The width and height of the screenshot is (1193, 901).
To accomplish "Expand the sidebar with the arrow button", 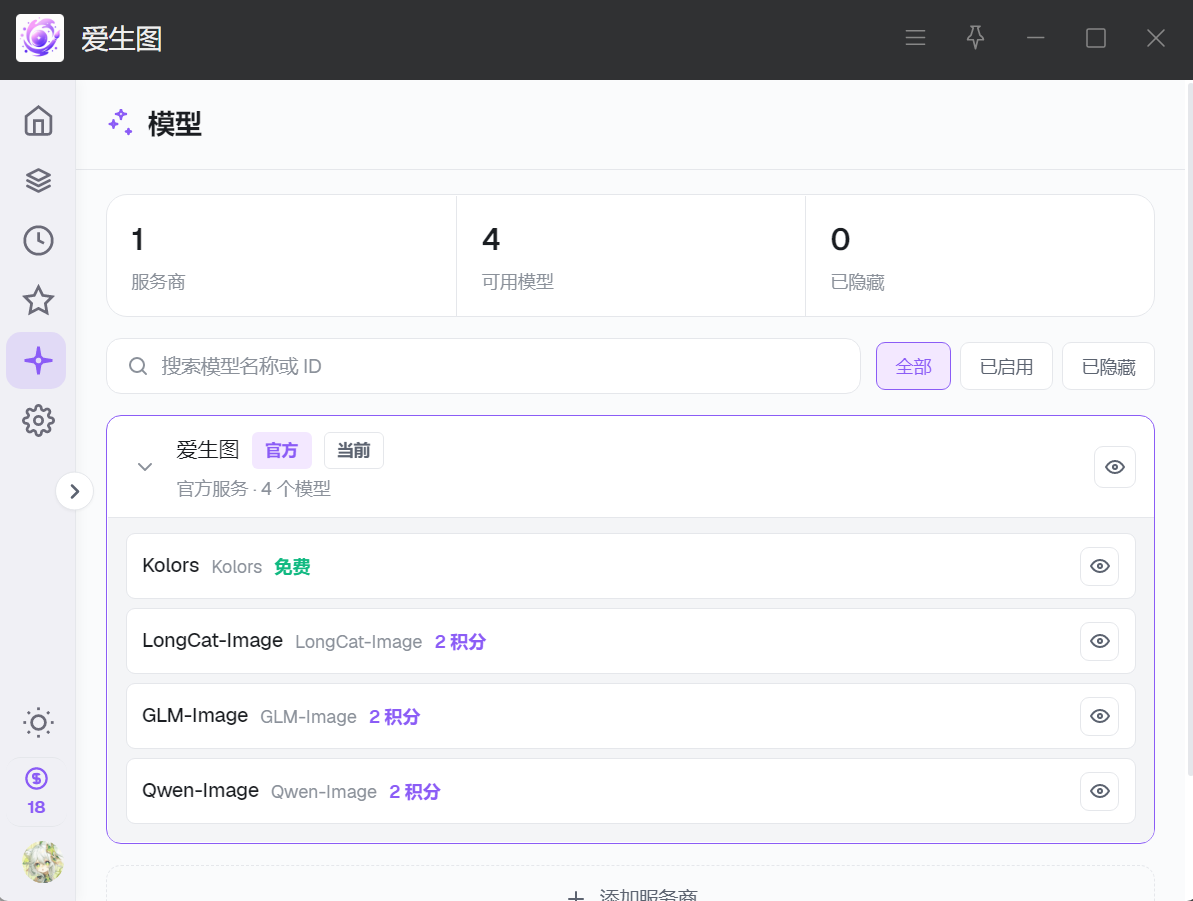I will click(75, 492).
